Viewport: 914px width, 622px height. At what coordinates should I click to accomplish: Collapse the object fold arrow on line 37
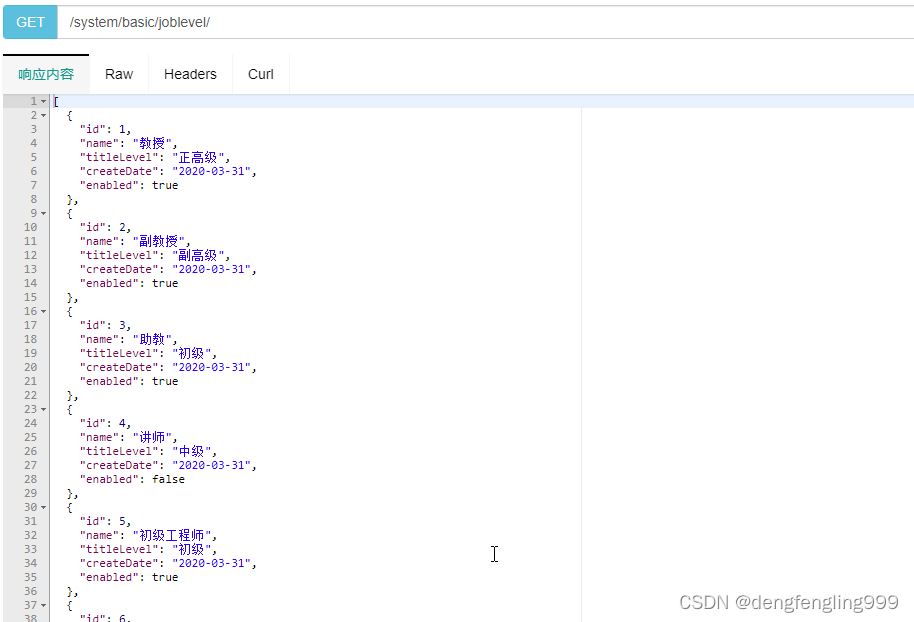pyautogui.click(x=43, y=605)
